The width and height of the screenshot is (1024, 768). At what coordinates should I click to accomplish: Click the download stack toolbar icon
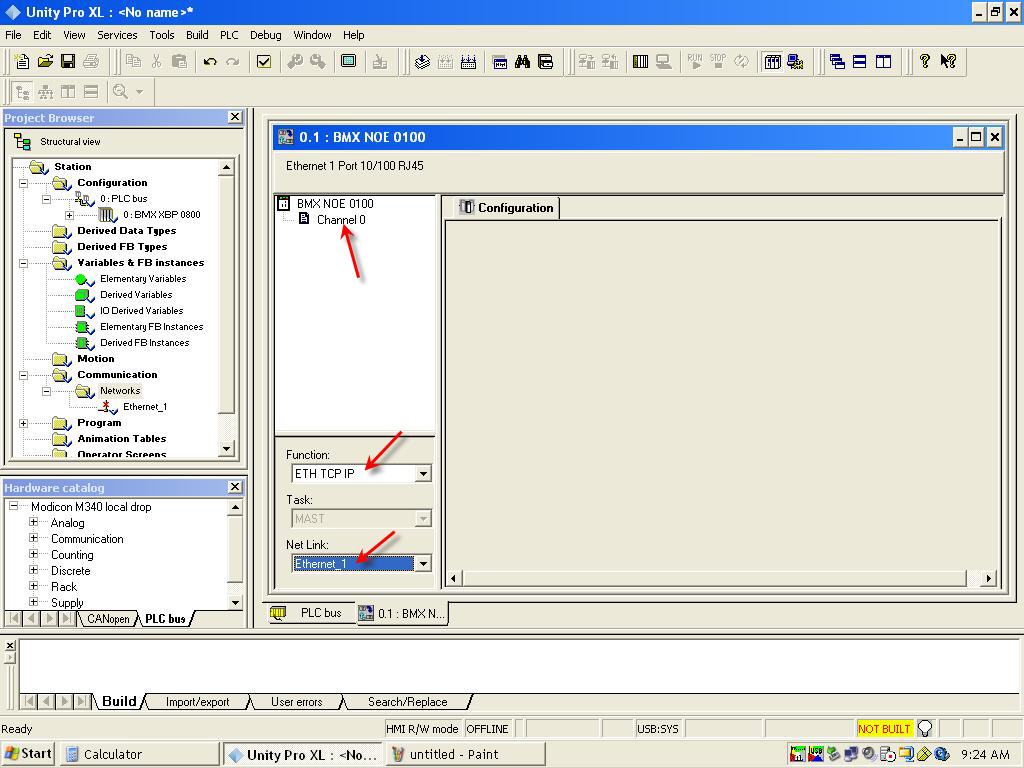pos(423,62)
